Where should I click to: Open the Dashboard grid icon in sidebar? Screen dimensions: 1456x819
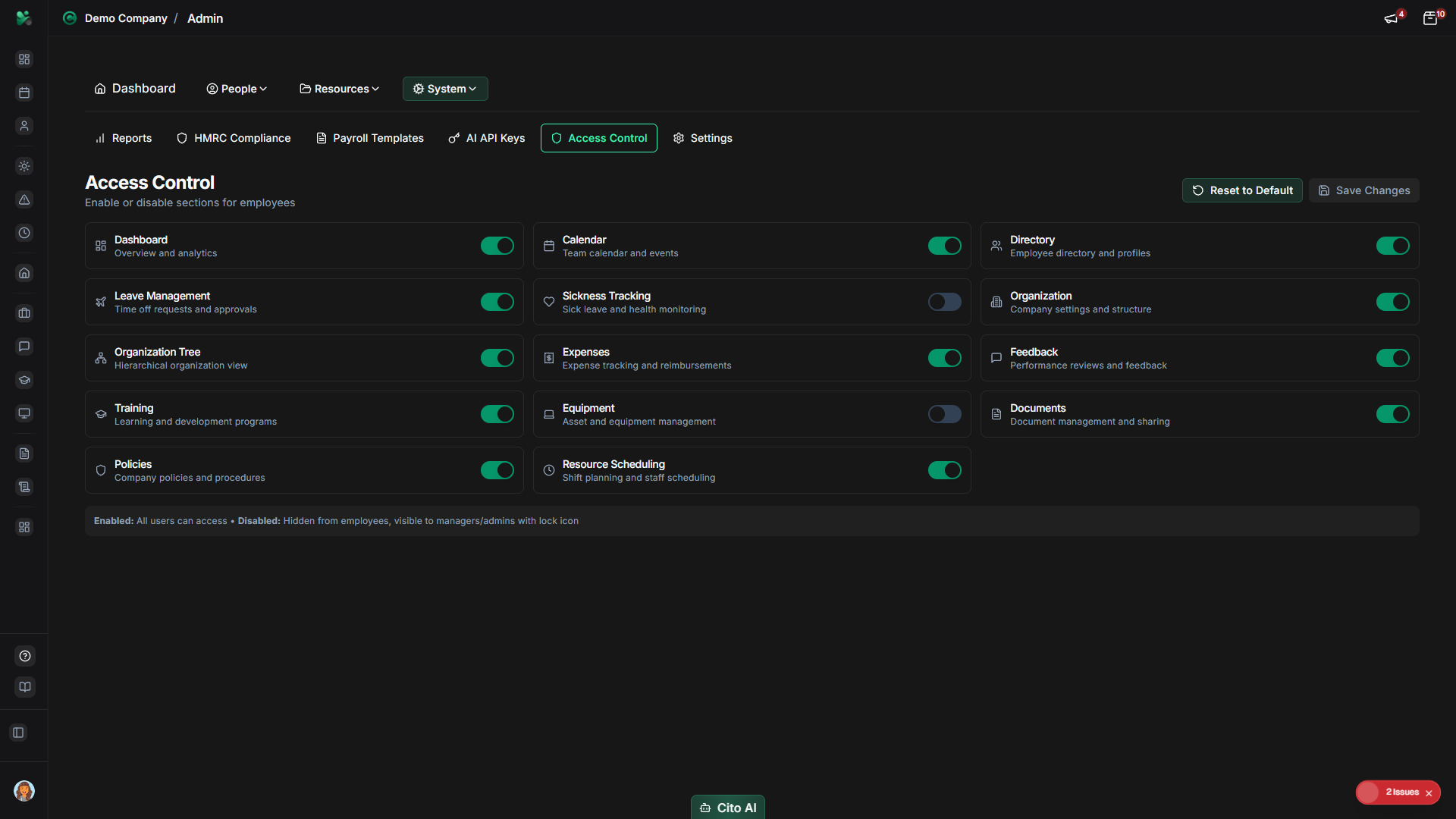[x=24, y=58]
